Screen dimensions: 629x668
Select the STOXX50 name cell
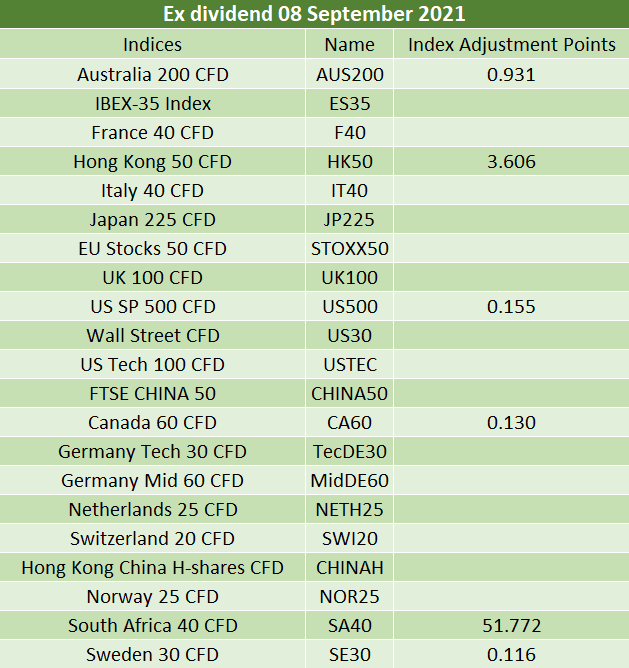[349, 248]
